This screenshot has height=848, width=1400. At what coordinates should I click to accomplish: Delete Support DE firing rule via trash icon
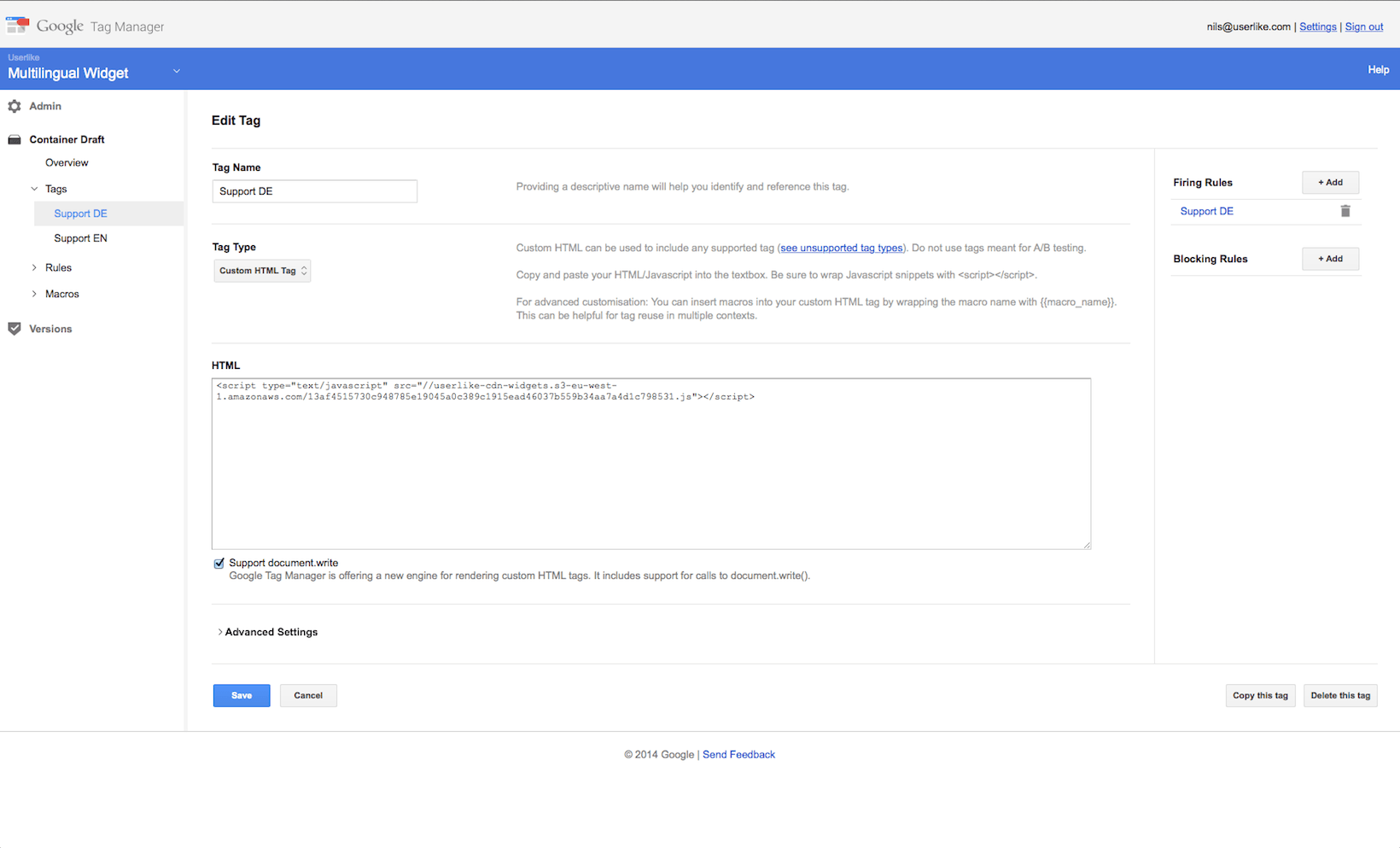pos(1345,211)
